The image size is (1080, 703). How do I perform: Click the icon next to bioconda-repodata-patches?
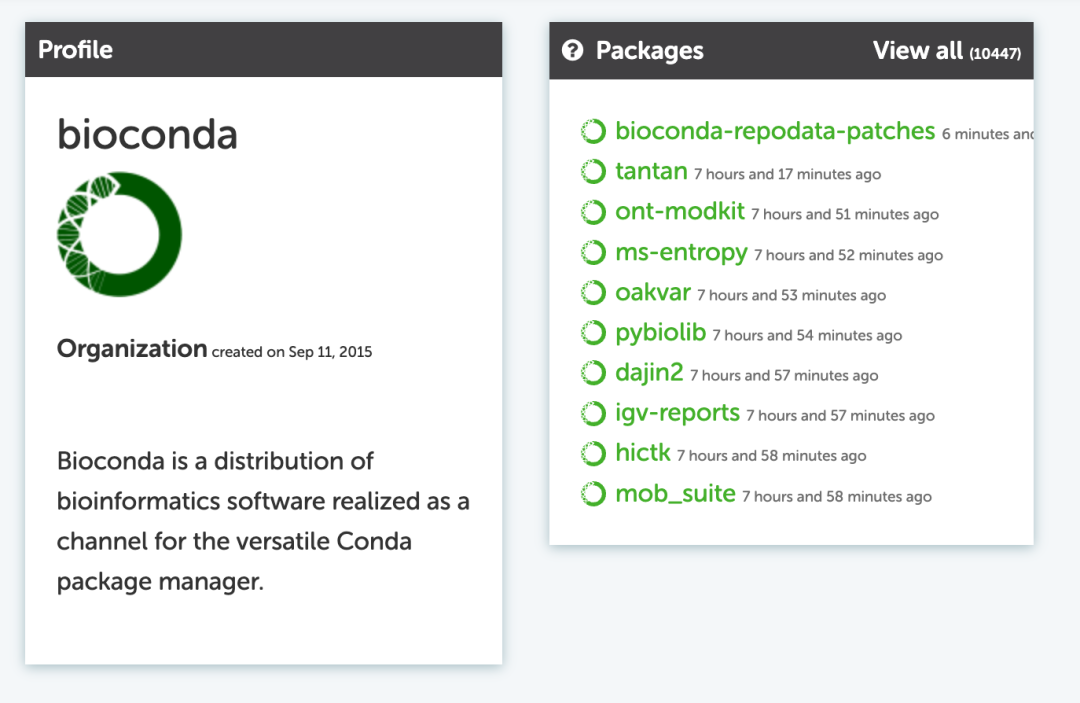[593, 132]
